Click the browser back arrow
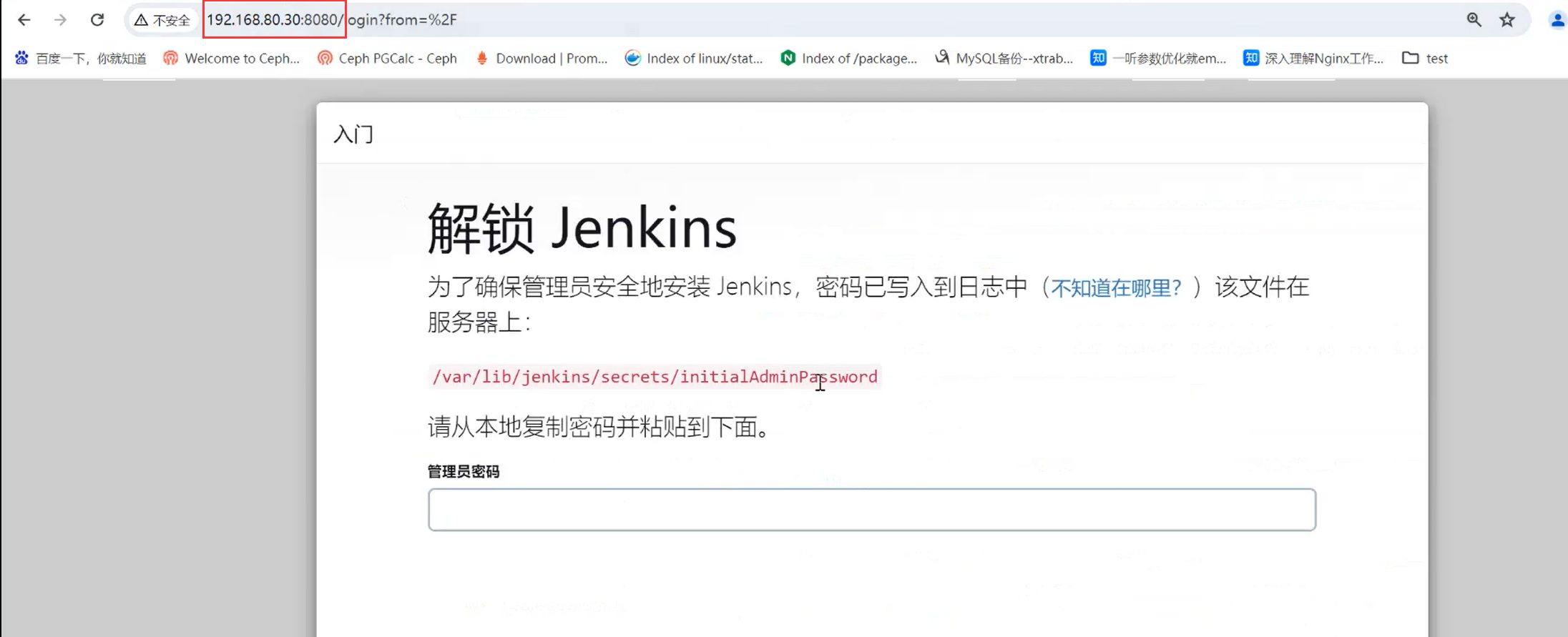The image size is (1568, 637). click(x=24, y=20)
